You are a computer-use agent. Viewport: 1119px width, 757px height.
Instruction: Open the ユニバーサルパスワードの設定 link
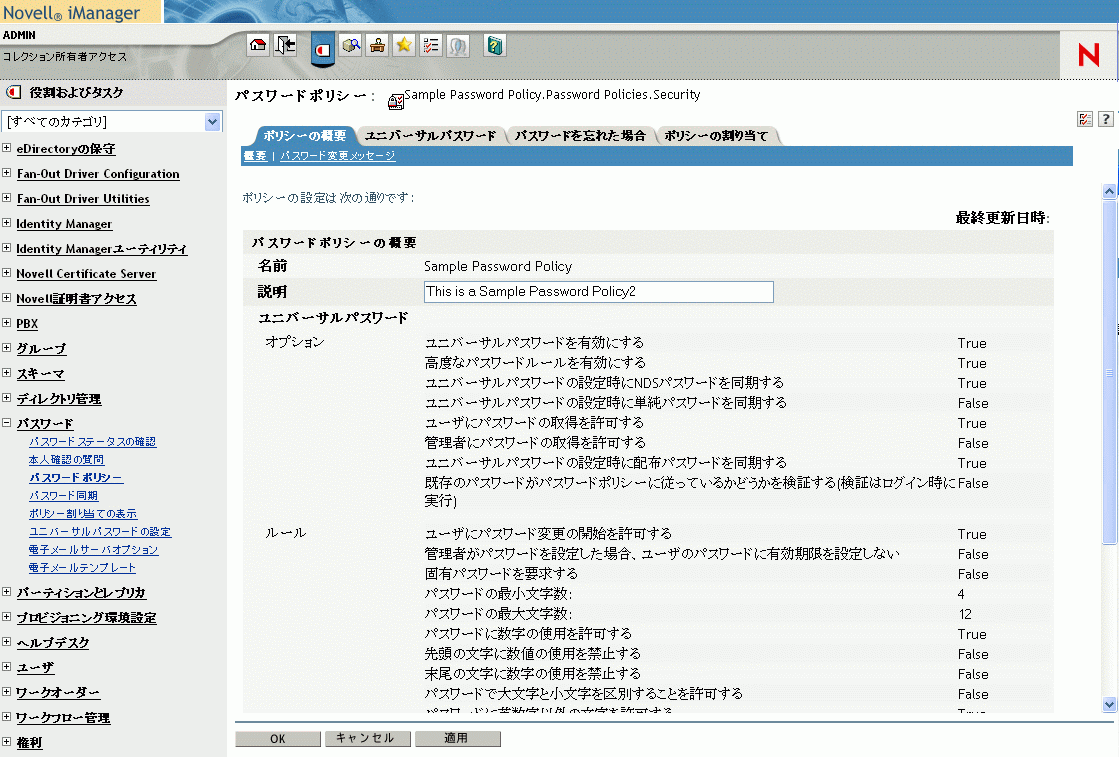[100, 532]
